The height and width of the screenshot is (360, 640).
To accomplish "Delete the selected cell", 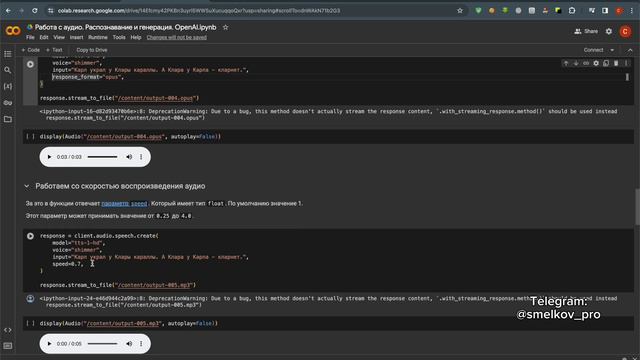I will coord(616,63).
